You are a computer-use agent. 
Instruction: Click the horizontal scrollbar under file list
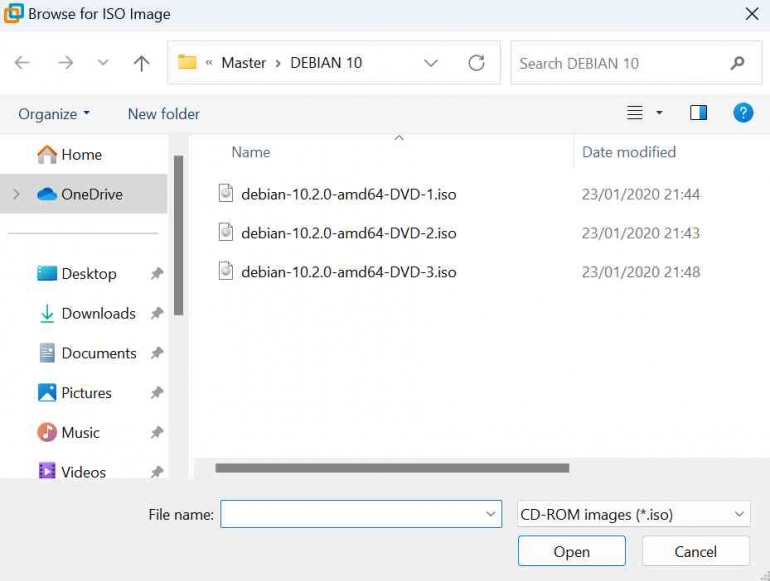392,468
